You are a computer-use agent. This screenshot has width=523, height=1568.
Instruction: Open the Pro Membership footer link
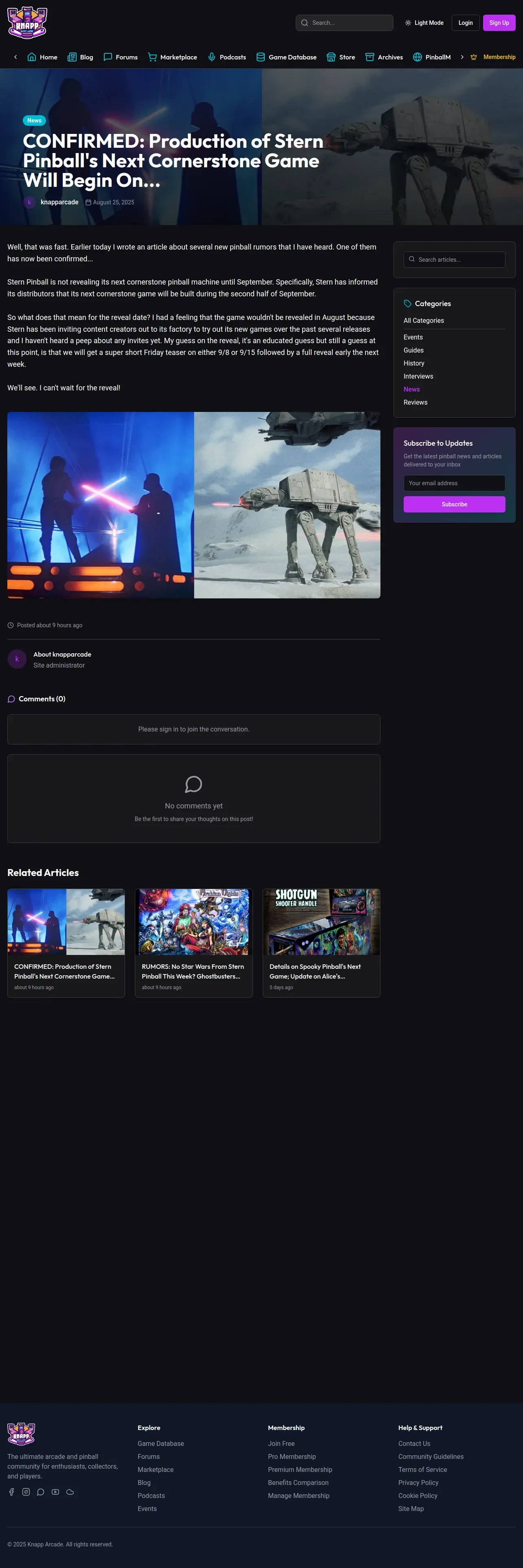coord(292,1456)
